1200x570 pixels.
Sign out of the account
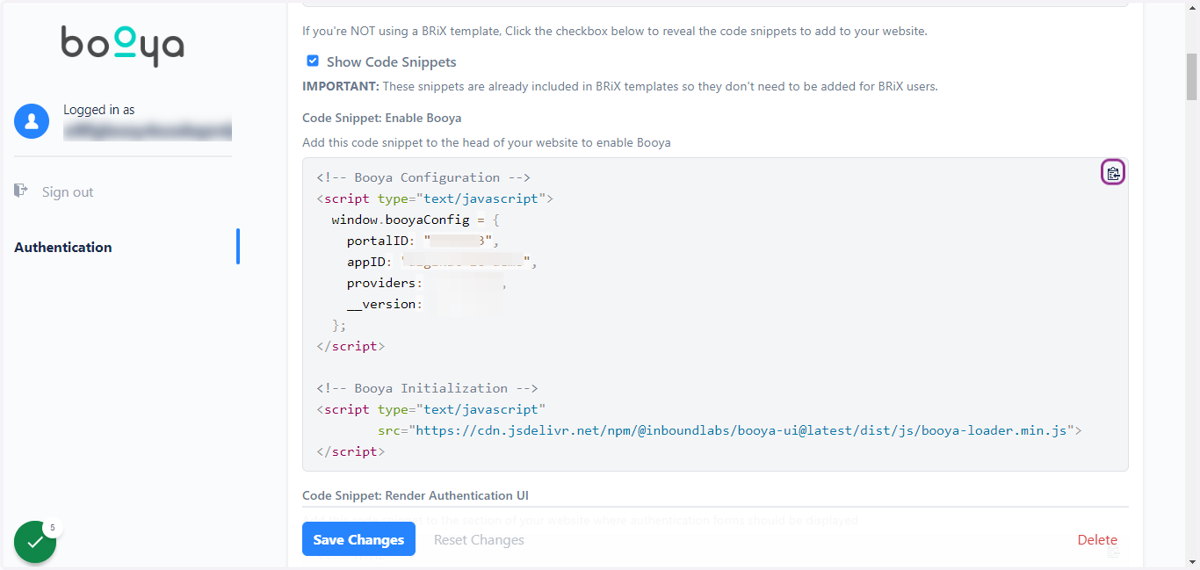[67, 192]
